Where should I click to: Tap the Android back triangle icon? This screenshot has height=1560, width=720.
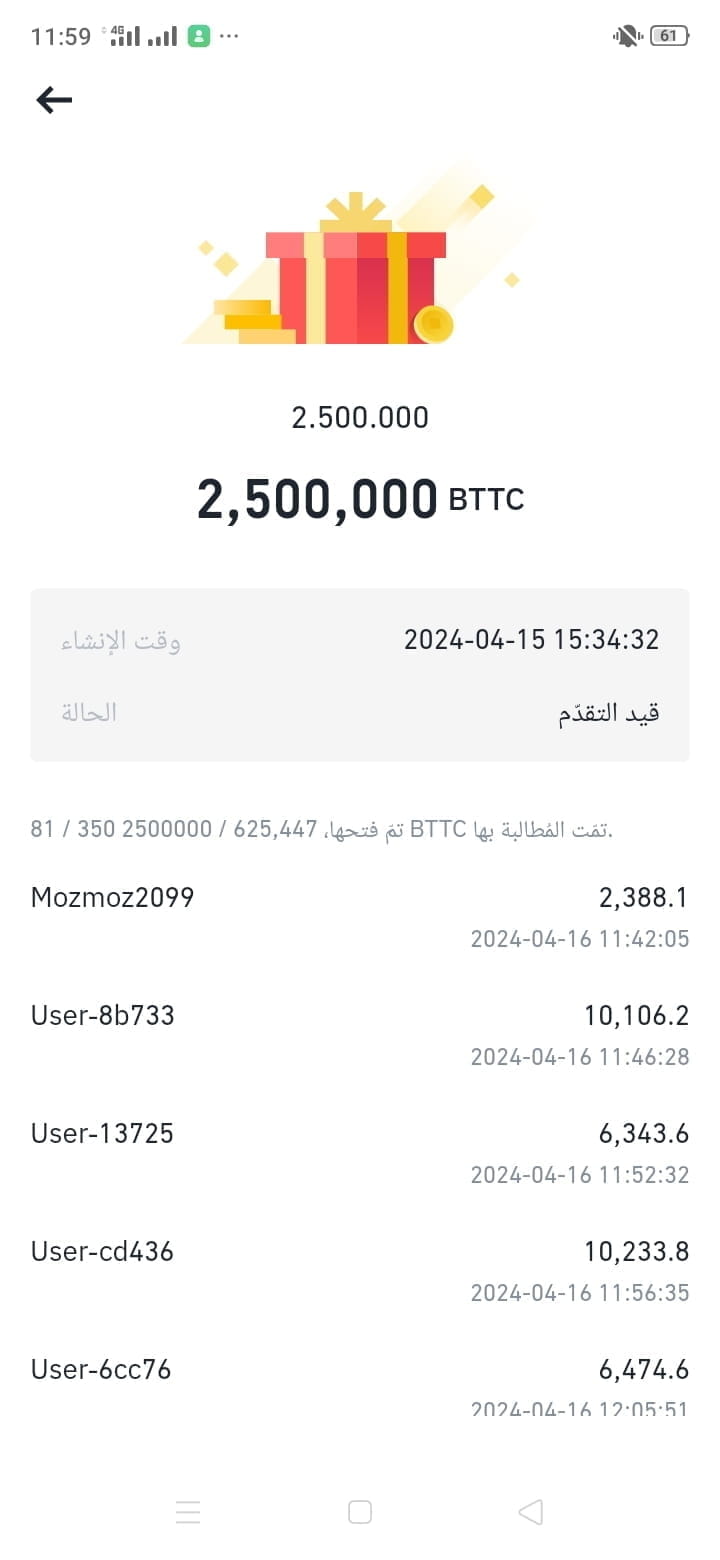pos(531,1512)
